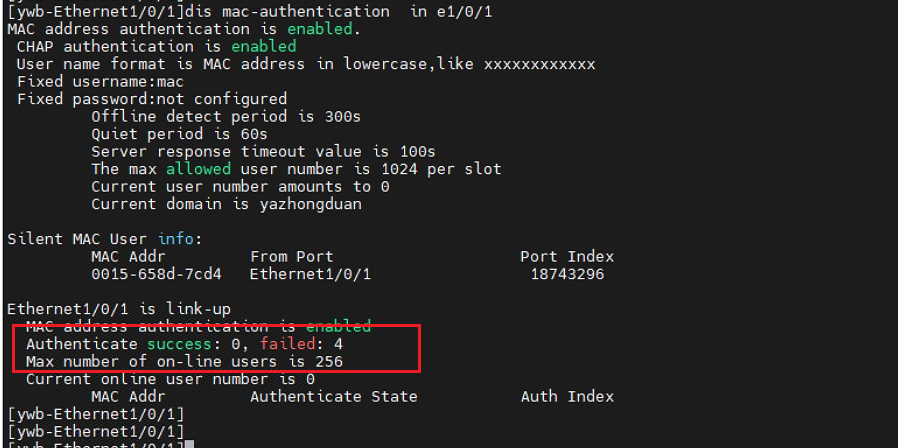Image resolution: width=898 pixels, height=448 pixels.
Task: Click the blue "info" word
Action: coord(179,238)
